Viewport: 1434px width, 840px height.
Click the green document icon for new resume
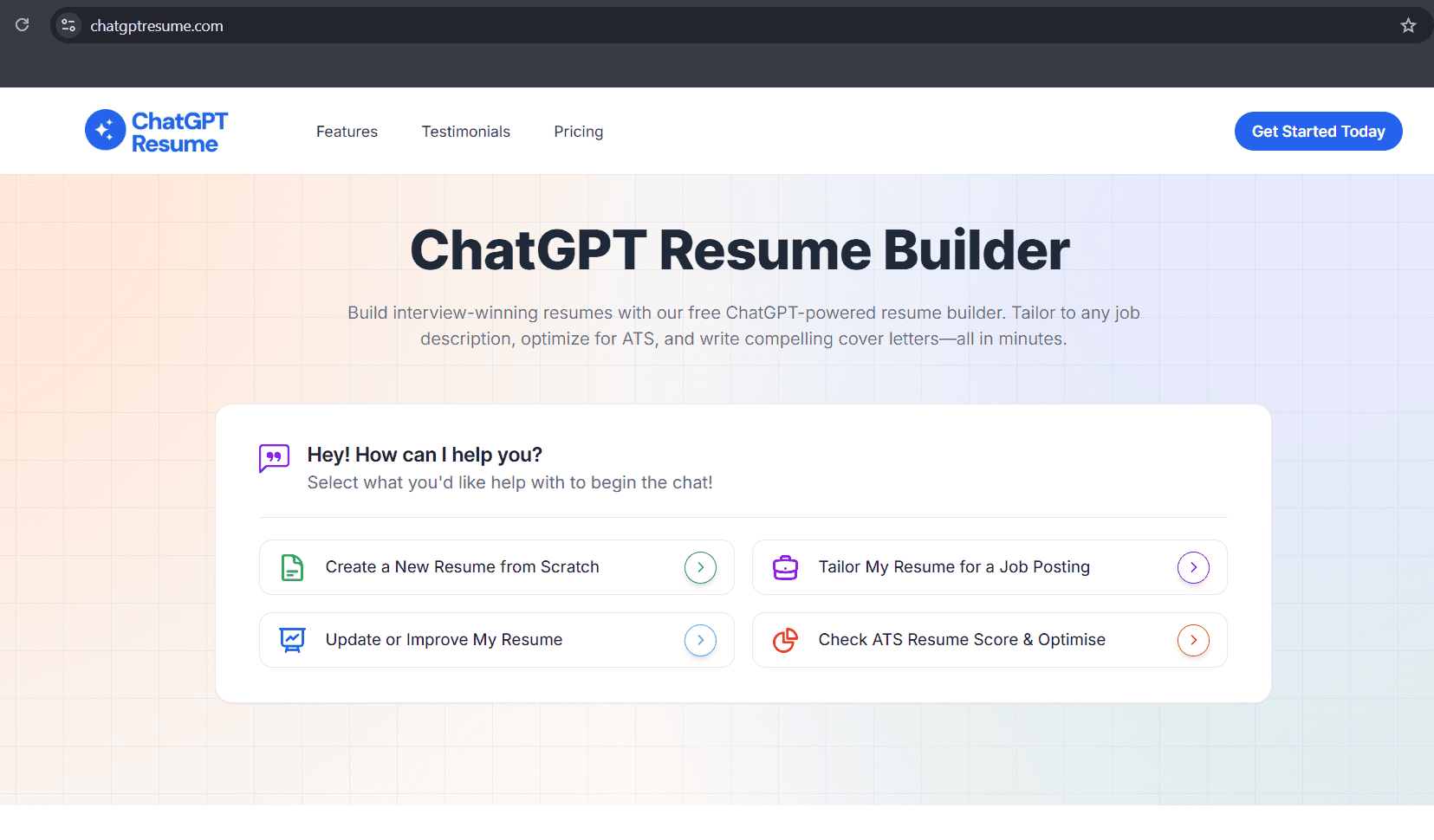pos(293,567)
